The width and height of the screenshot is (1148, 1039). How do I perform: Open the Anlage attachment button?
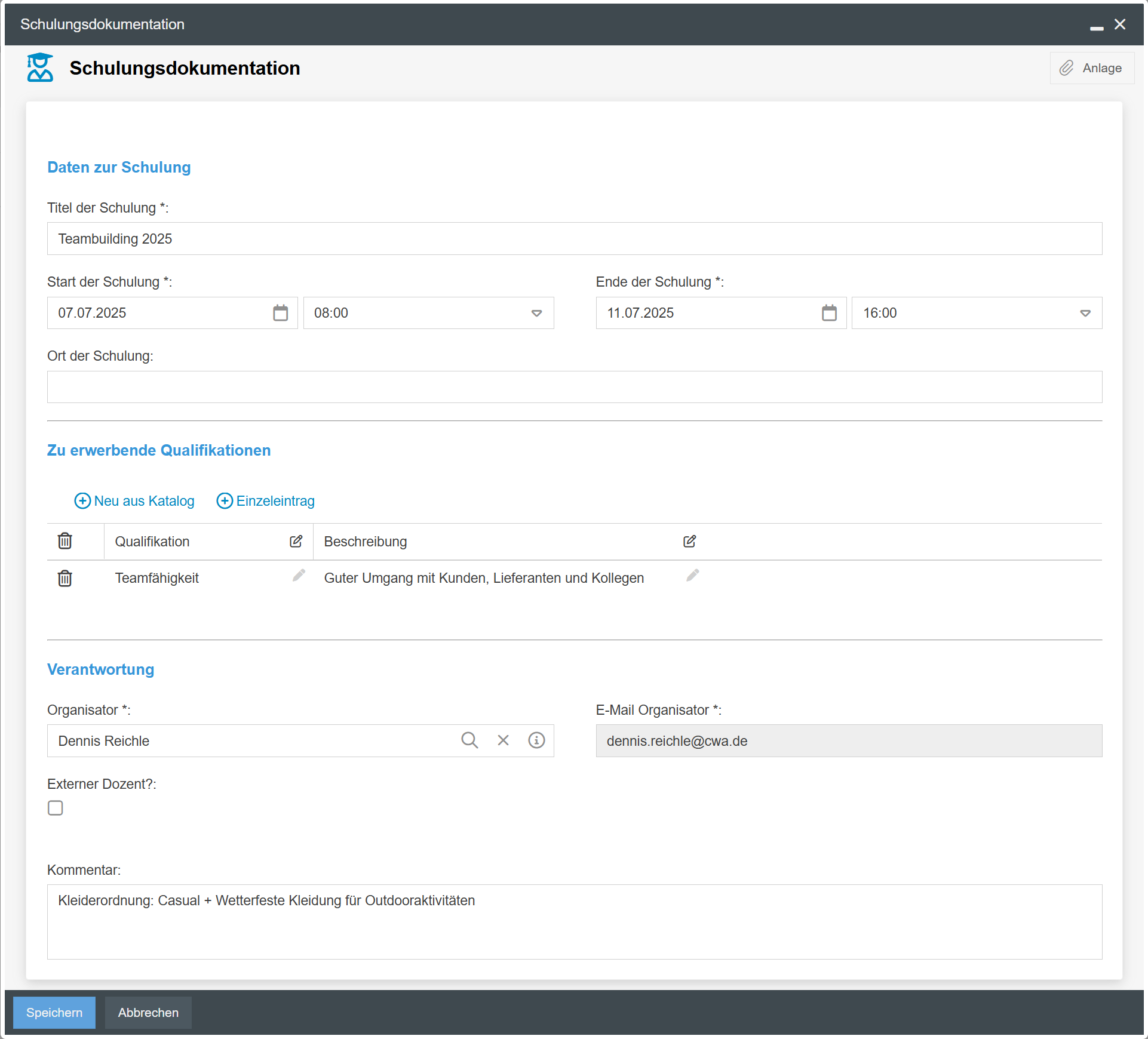tap(1091, 68)
